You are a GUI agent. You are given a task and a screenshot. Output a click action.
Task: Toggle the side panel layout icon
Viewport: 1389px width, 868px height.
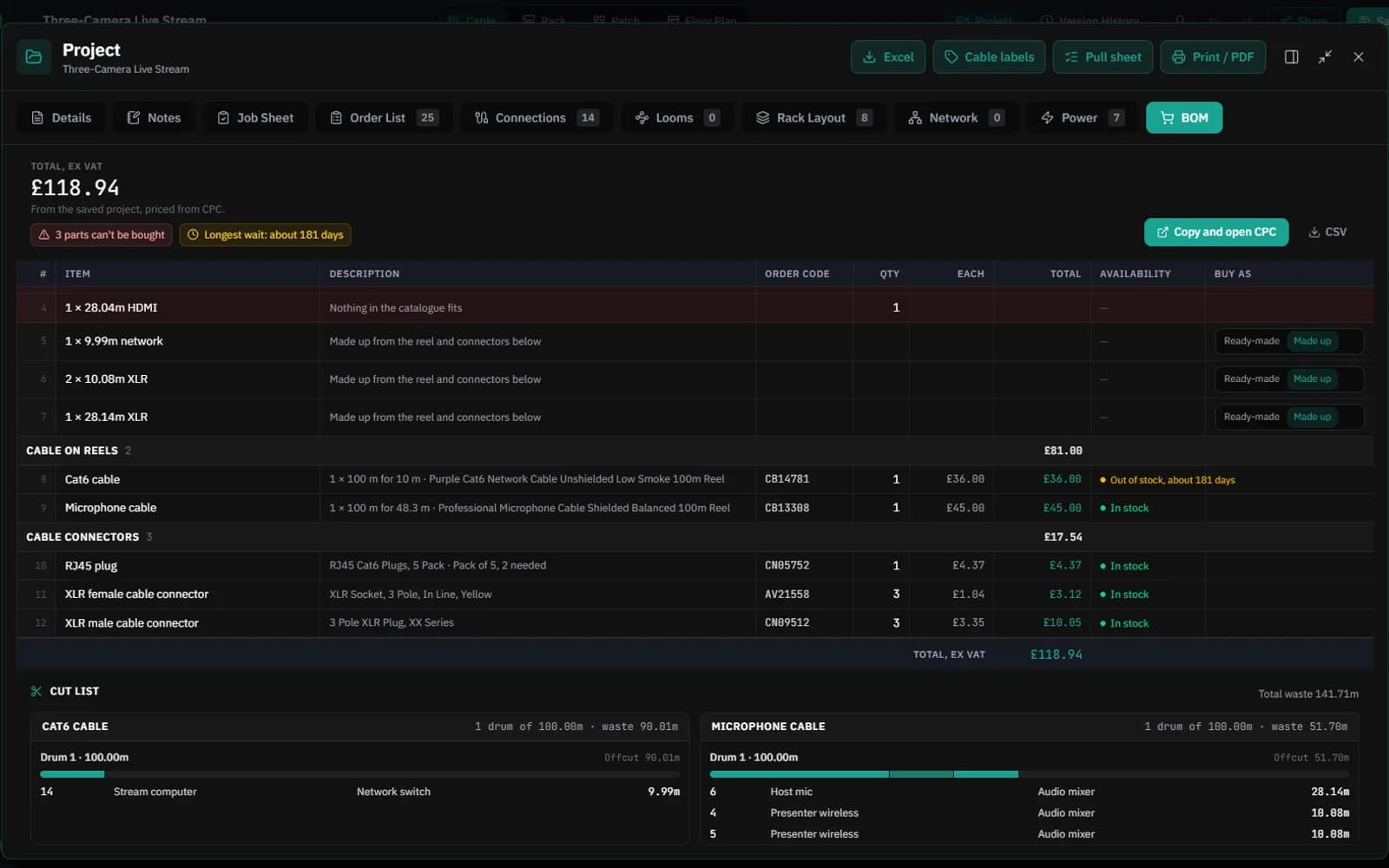click(1292, 57)
